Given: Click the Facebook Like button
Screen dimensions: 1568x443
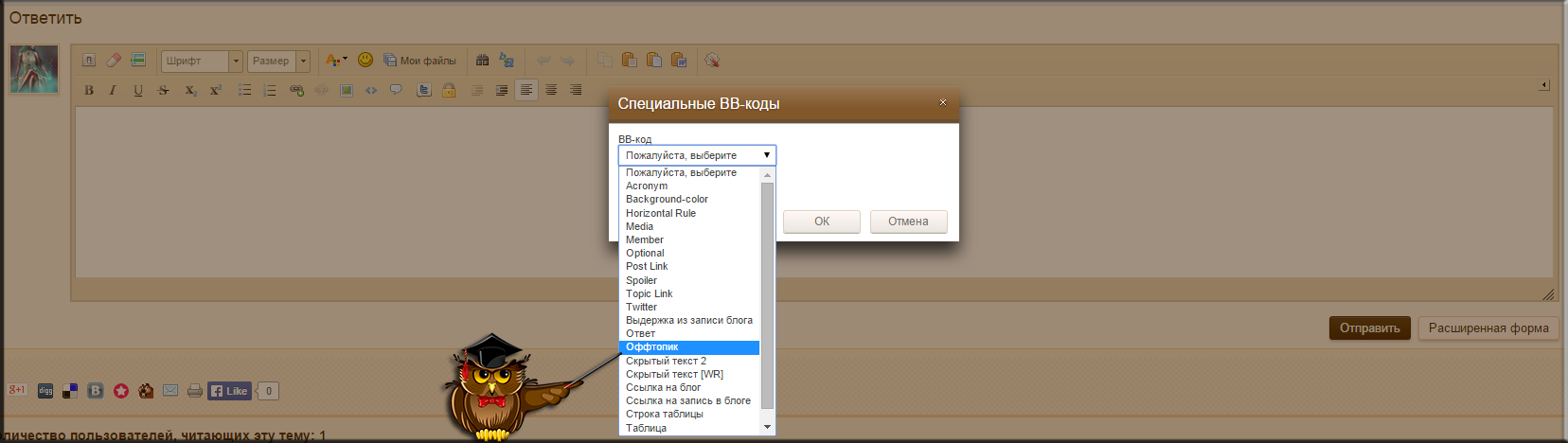Looking at the screenshot, I should (229, 391).
